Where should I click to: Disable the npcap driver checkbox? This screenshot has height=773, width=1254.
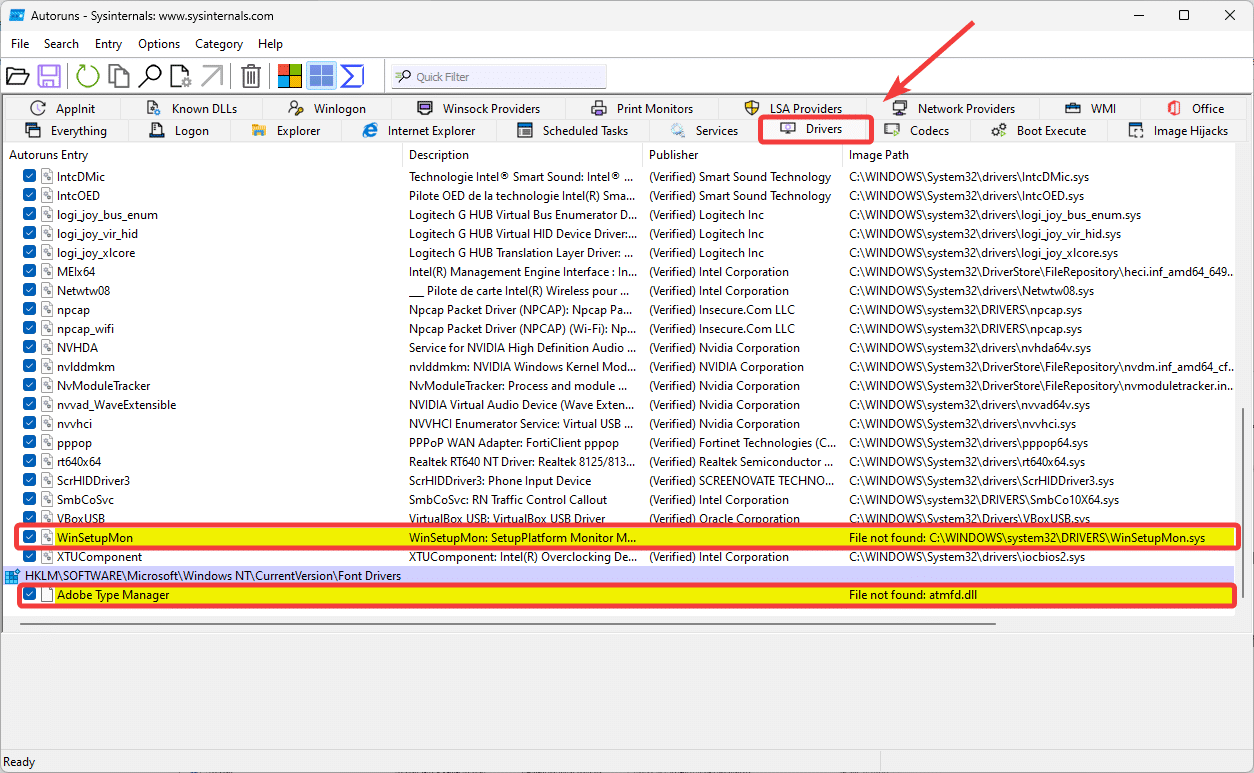click(30, 310)
